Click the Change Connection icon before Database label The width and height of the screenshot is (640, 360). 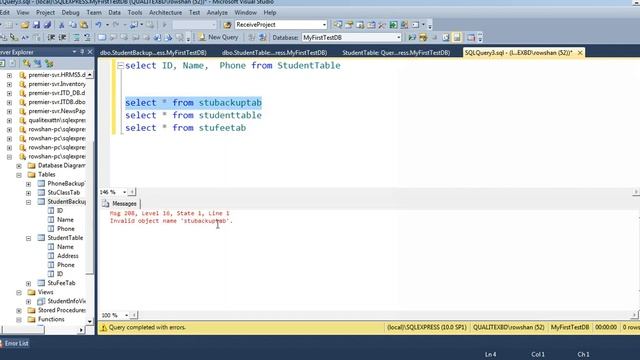coord(262,38)
